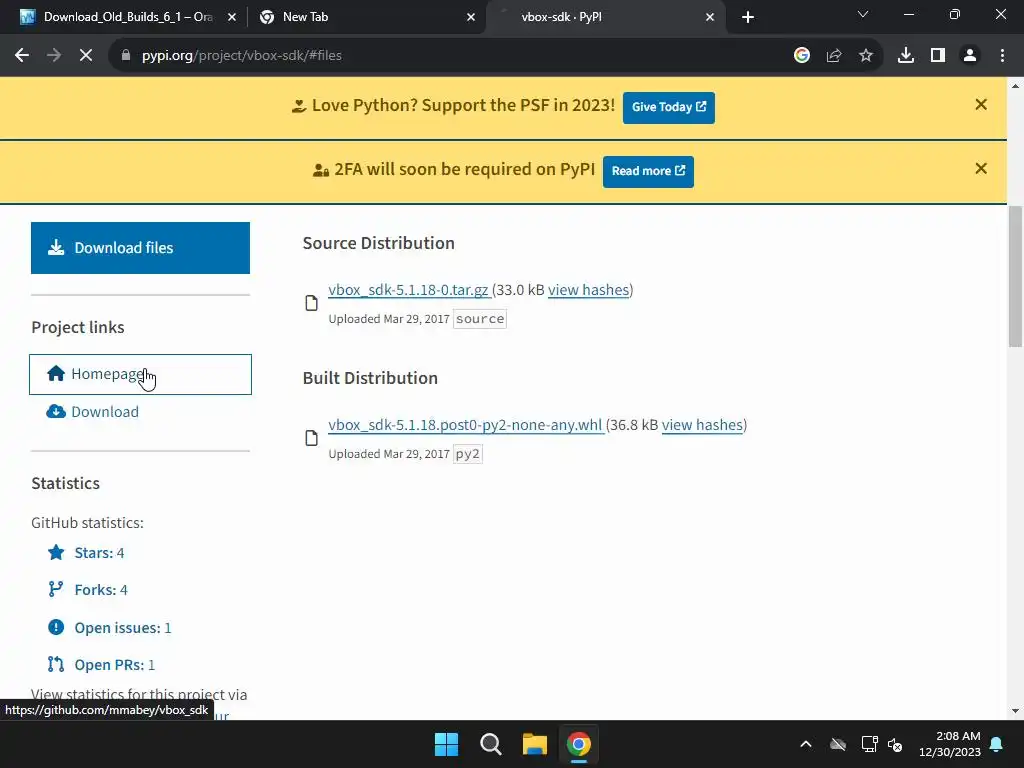Show hidden system tray icons
The image size is (1024, 768).
click(x=806, y=744)
